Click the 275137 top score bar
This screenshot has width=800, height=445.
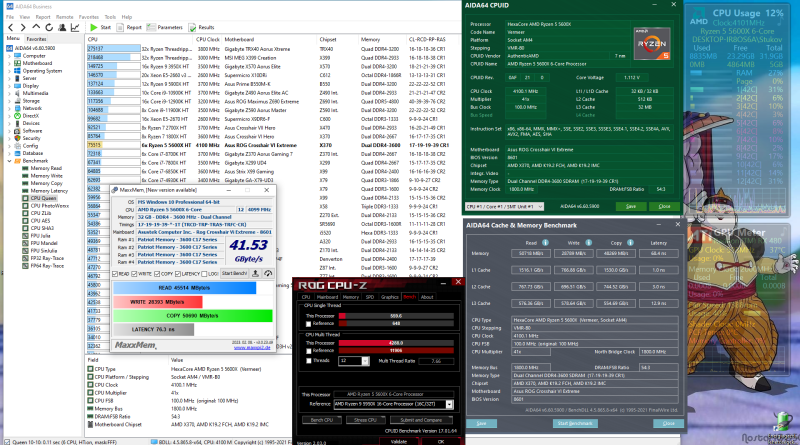tap(113, 49)
